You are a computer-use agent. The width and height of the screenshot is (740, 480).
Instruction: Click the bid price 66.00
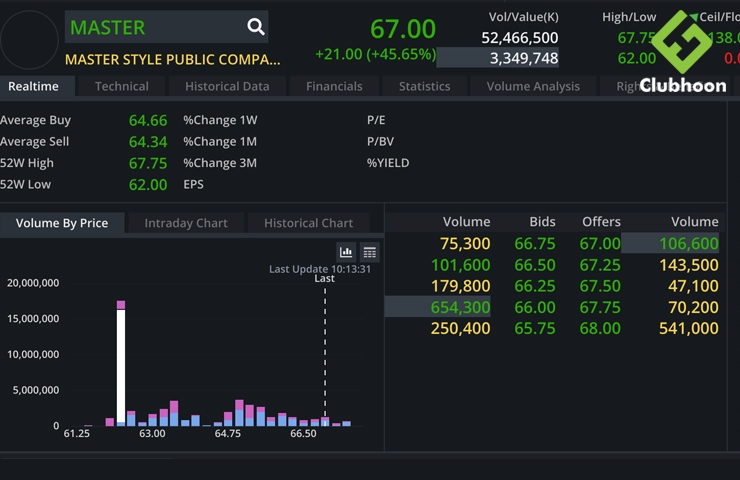[x=535, y=307]
